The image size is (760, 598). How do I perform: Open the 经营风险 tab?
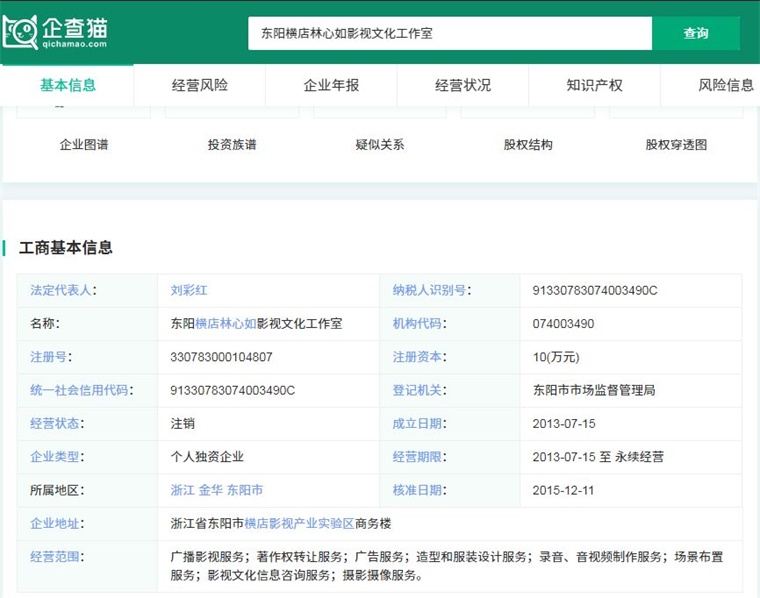click(200, 85)
